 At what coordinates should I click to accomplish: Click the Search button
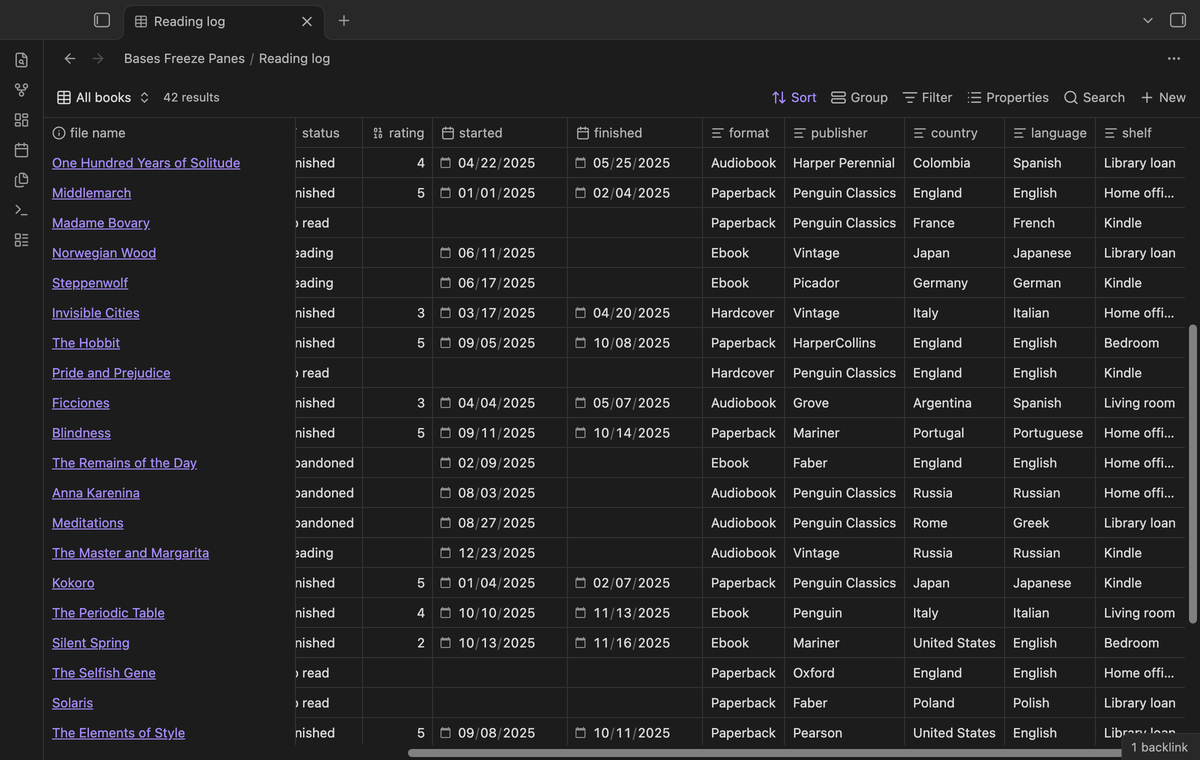(1094, 97)
